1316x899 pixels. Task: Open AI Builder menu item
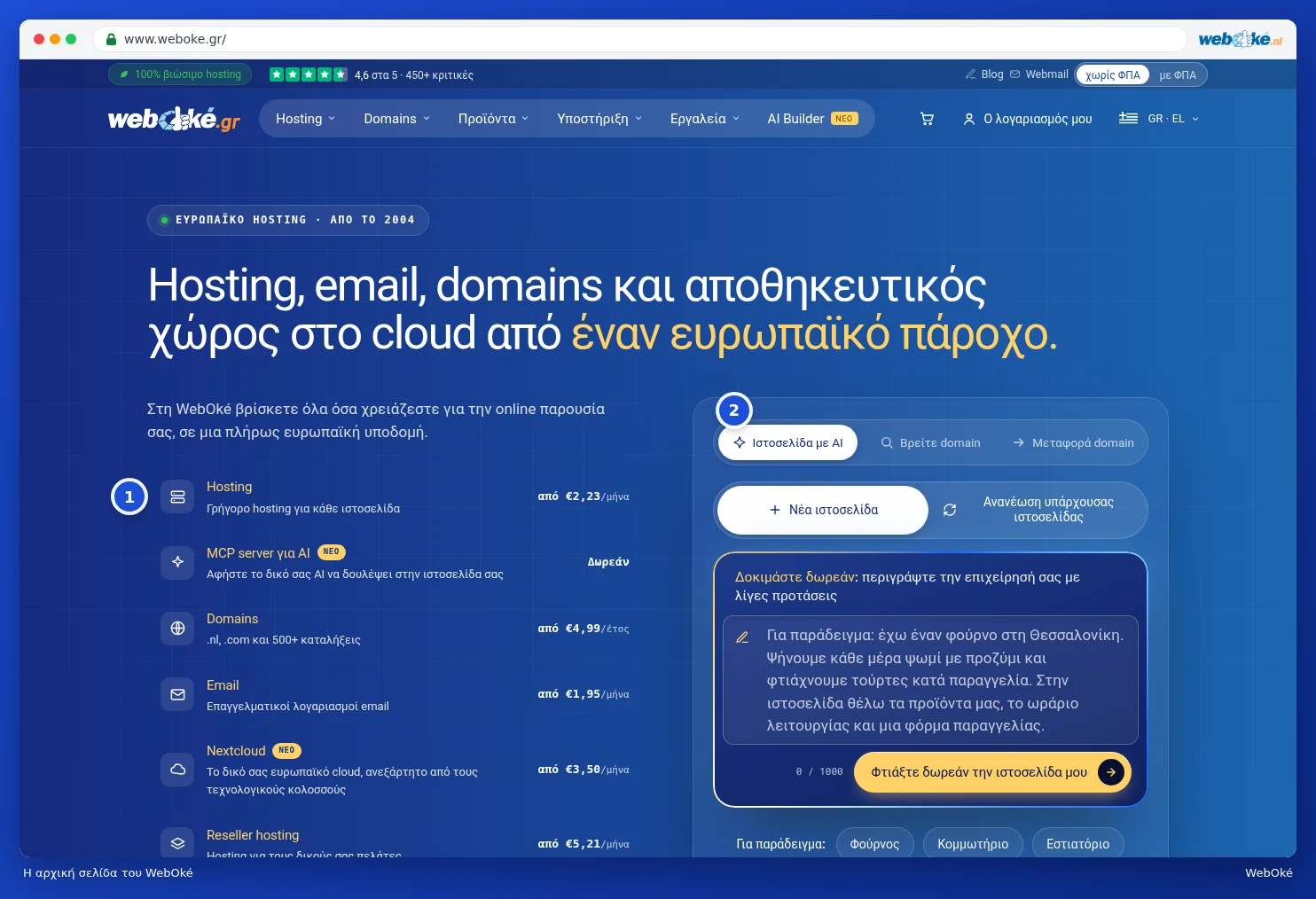coord(812,119)
